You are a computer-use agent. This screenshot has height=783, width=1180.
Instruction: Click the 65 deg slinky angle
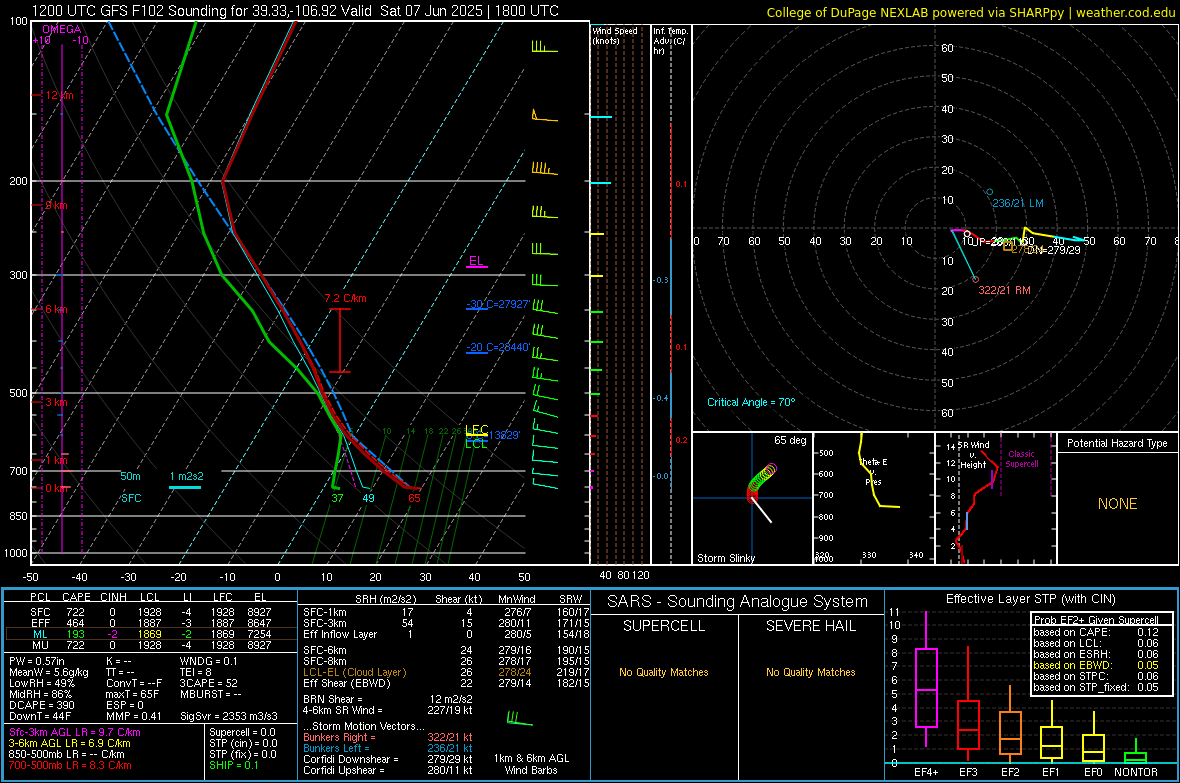pyautogui.click(x=790, y=440)
